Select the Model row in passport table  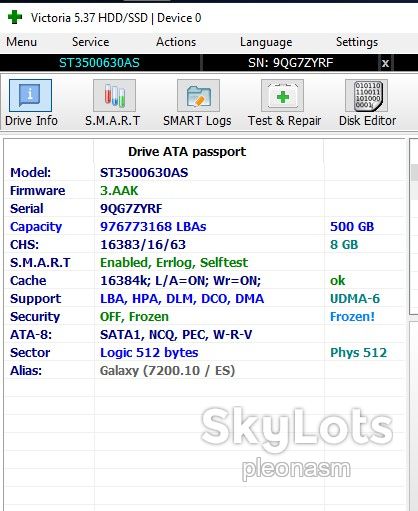click(x=205, y=172)
